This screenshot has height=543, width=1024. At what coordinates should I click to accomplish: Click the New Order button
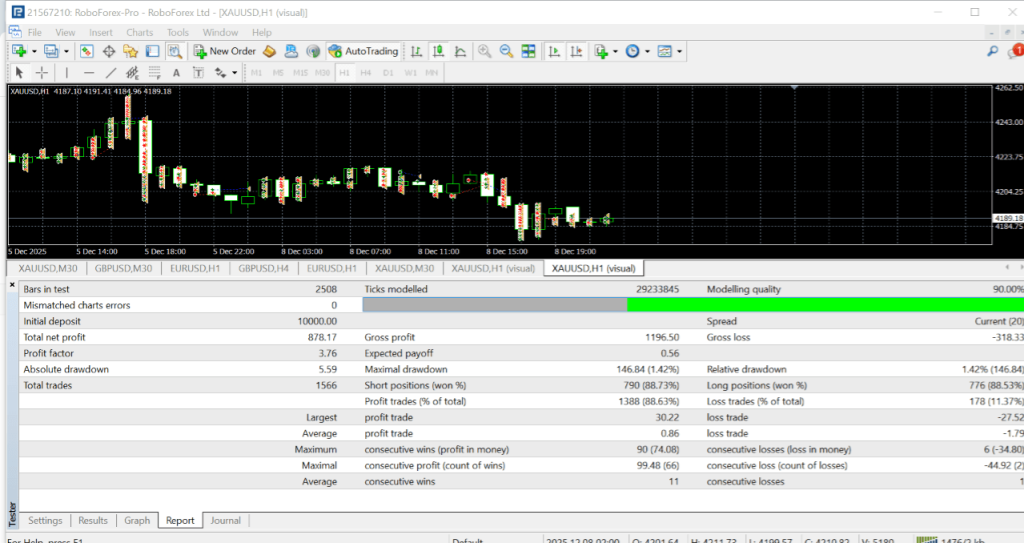tap(225, 51)
